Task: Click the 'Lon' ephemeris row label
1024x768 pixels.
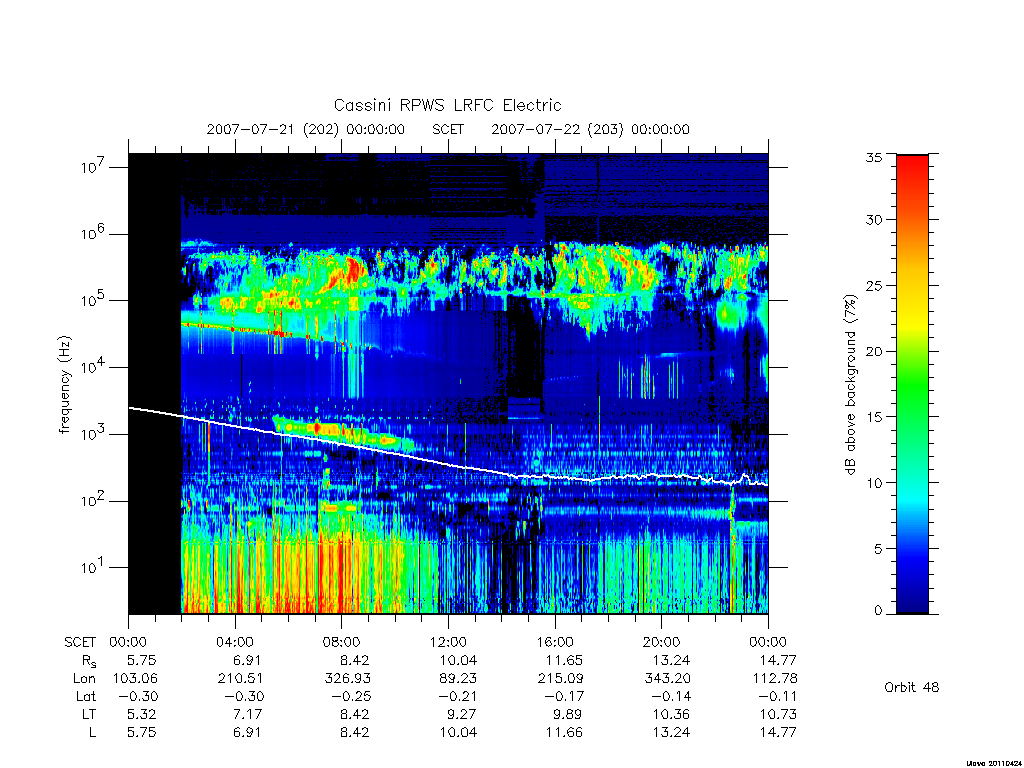Action: tap(84, 679)
